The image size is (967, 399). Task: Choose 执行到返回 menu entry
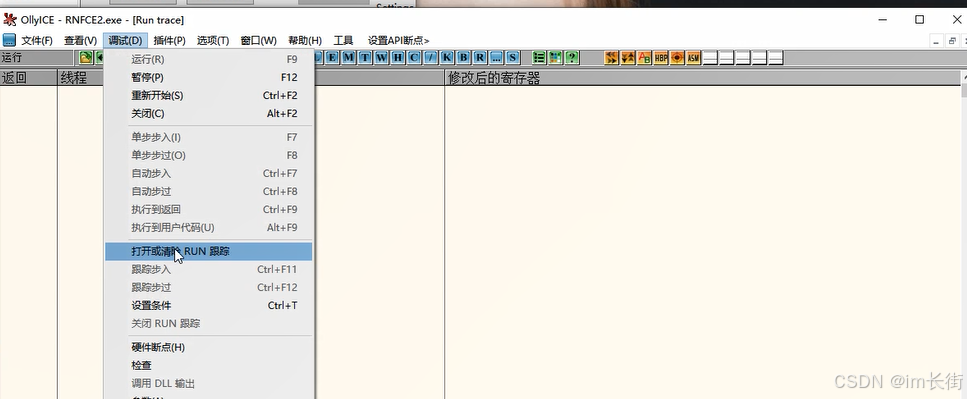[208, 210]
